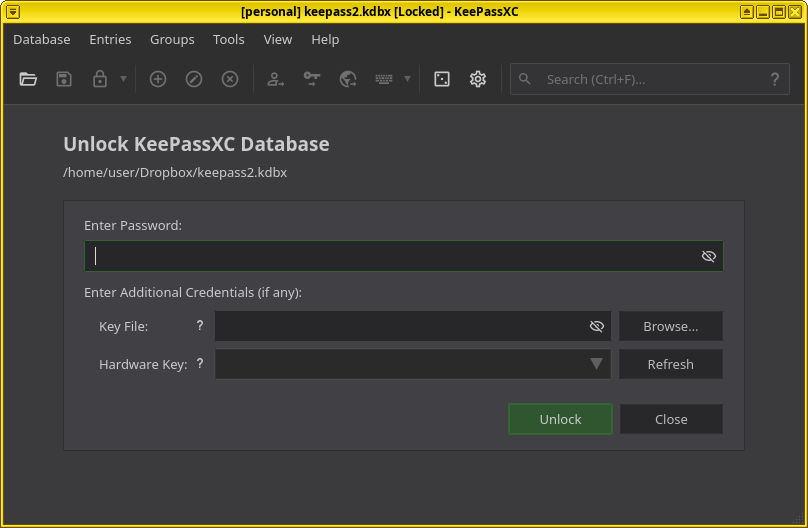Viewport: 808px width, 528px height.
Task: Open the password generator dice icon
Action: pyautogui.click(x=442, y=79)
